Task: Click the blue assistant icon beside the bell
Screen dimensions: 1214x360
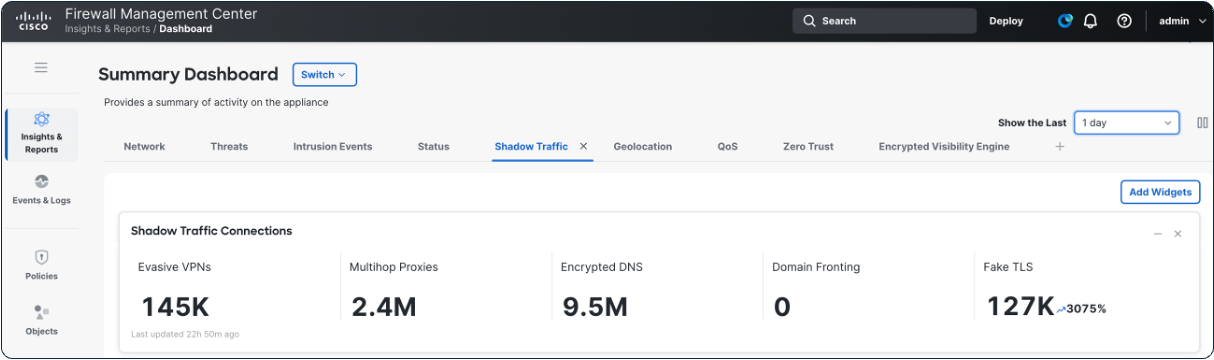Action: click(1065, 21)
